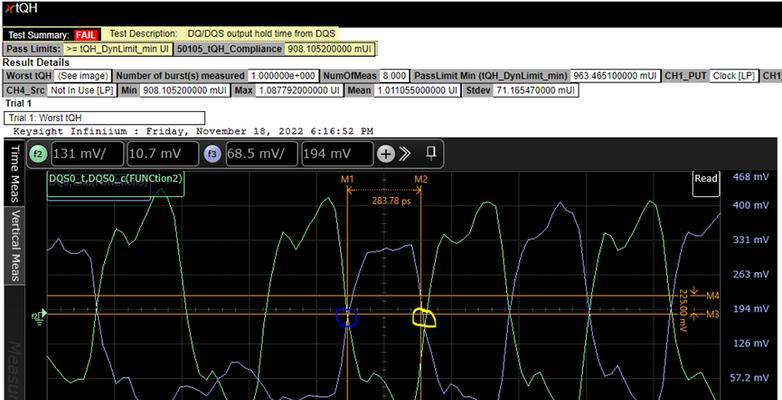Click the Read label box
This screenshot has height=400, width=782.
tap(706, 184)
